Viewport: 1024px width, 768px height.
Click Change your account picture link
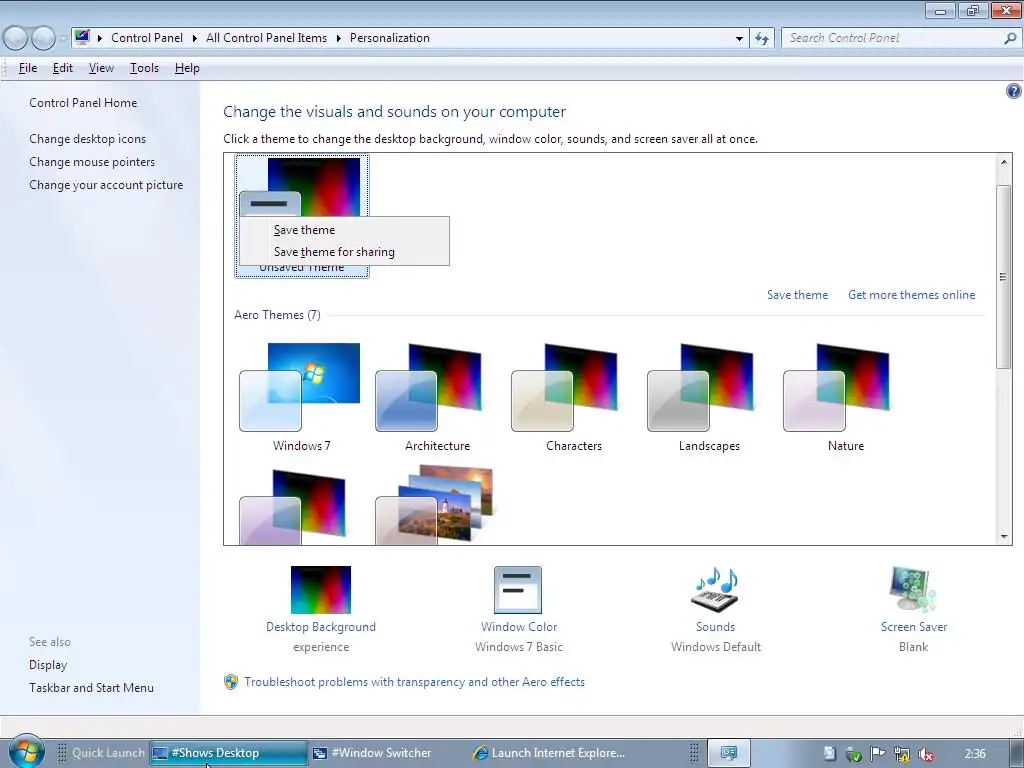pos(106,185)
